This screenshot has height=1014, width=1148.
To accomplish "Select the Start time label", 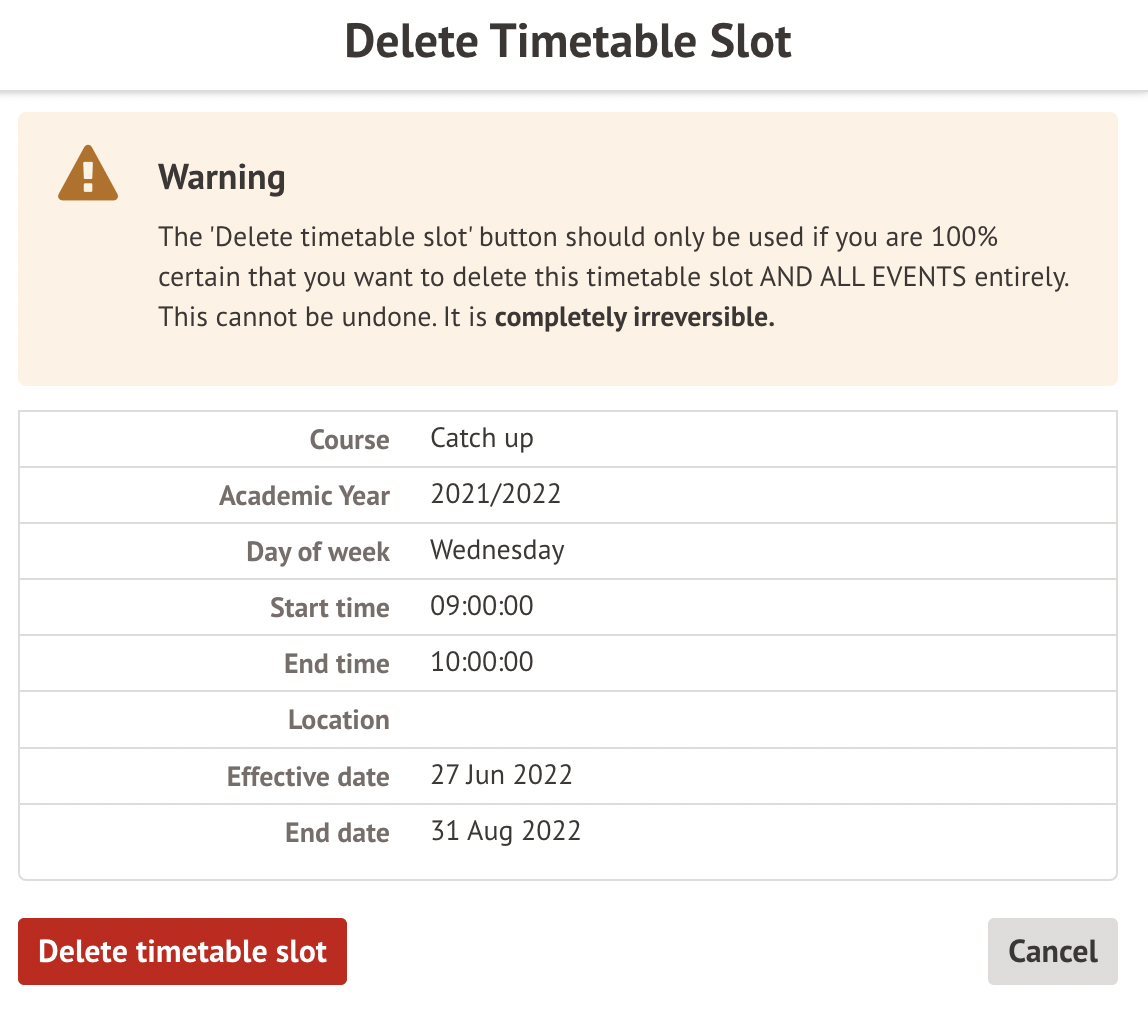I will click(x=329, y=608).
